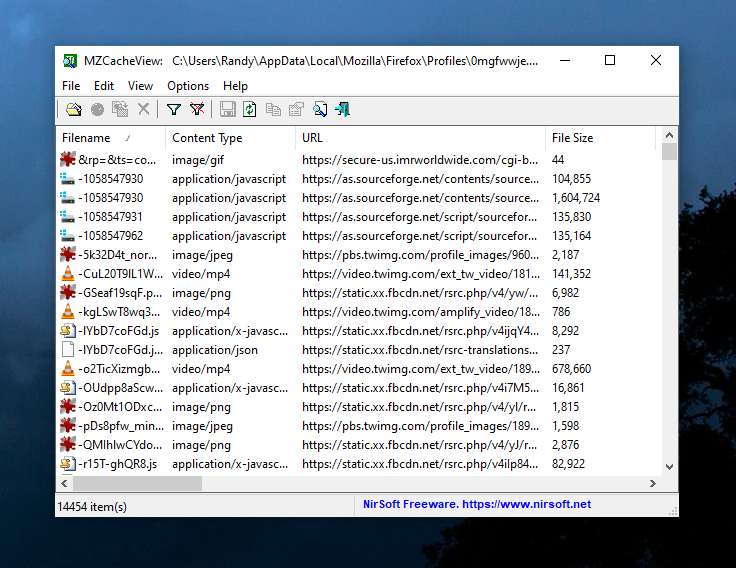The width and height of the screenshot is (736, 568).
Task: Click VLC cone icon of -CuL20T9IL1W... row
Action: point(68,274)
